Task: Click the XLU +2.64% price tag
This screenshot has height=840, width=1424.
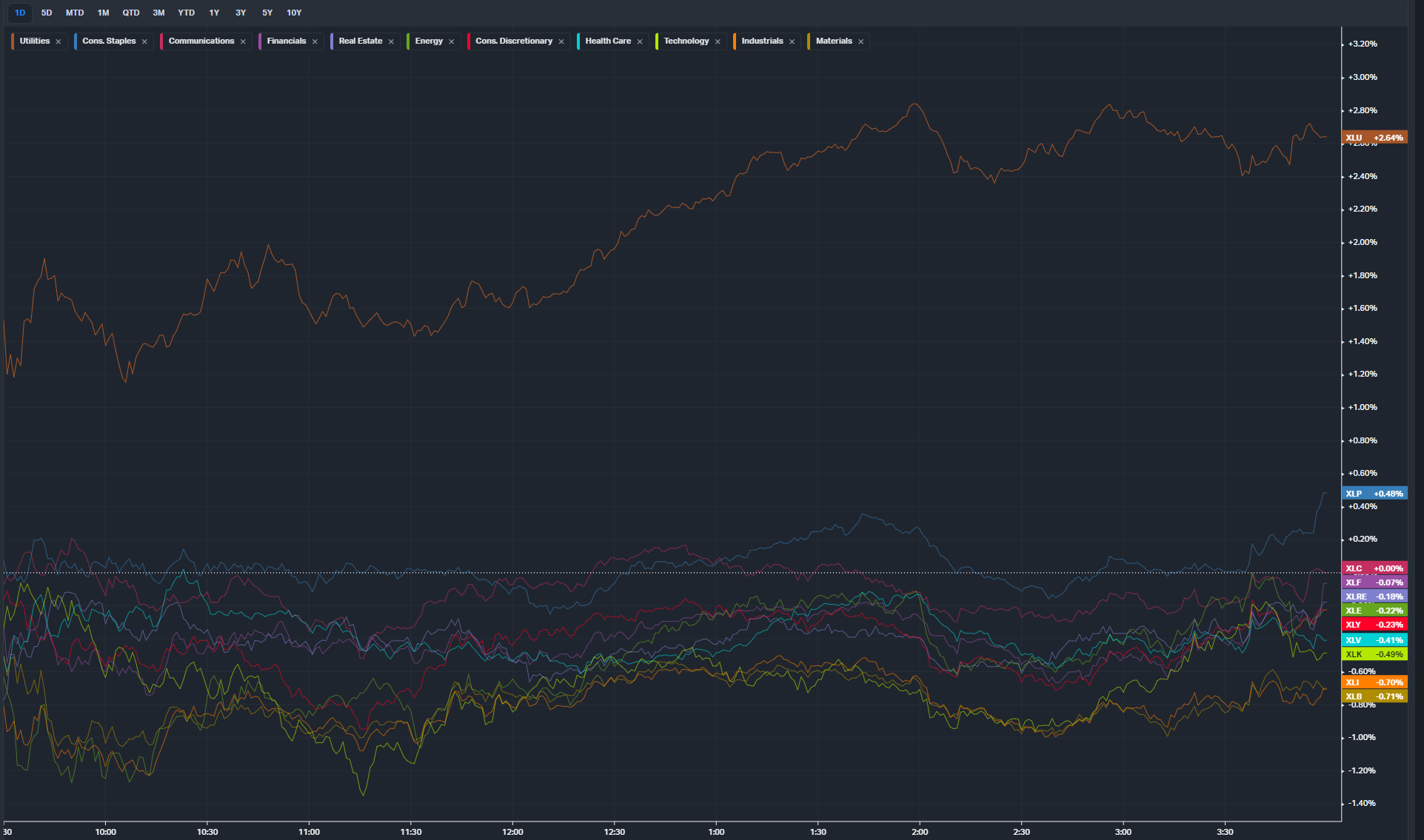Action: pos(1374,138)
